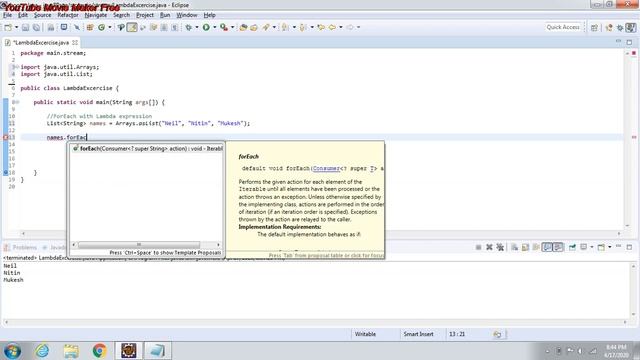
Task: Click the Terminate console icon
Action: point(478,247)
